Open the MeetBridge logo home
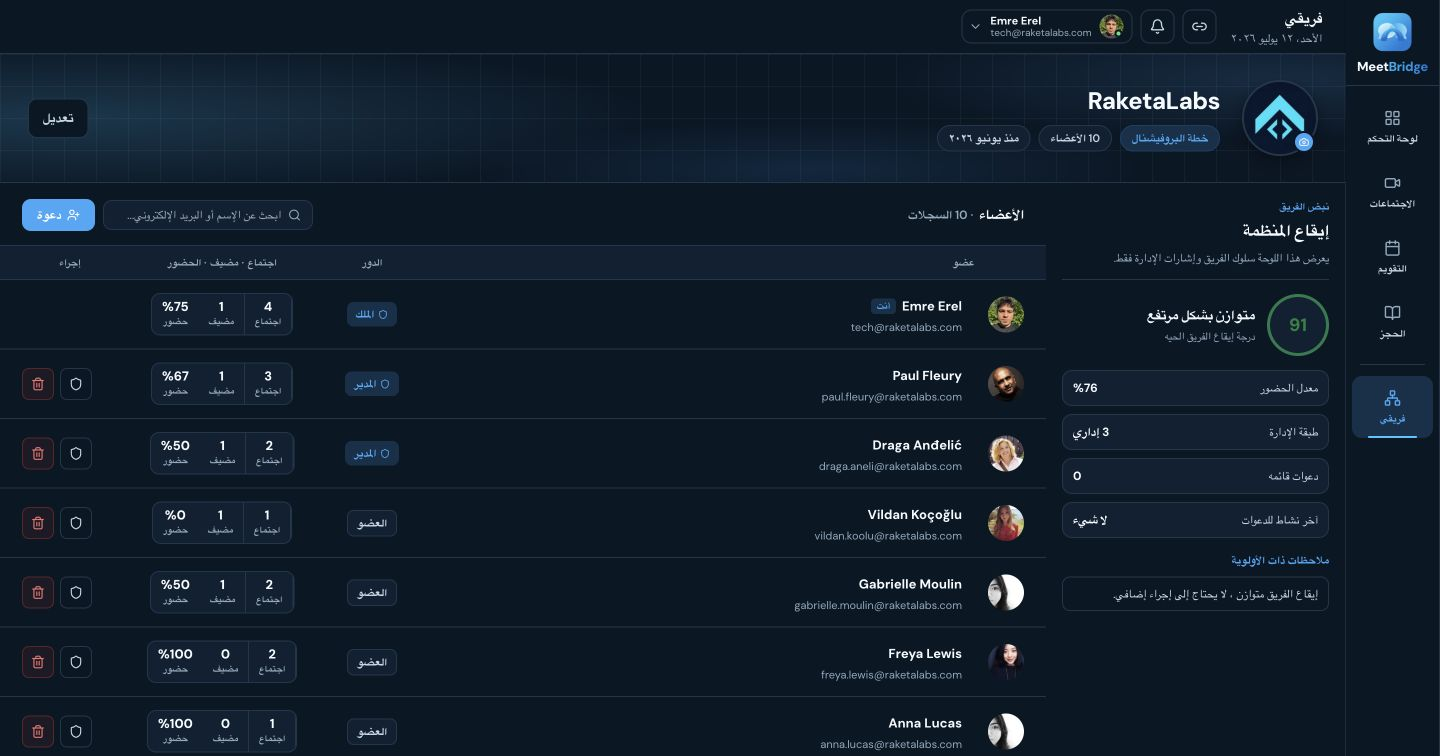This screenshot has width=1440, height=756. [1392, 43]
